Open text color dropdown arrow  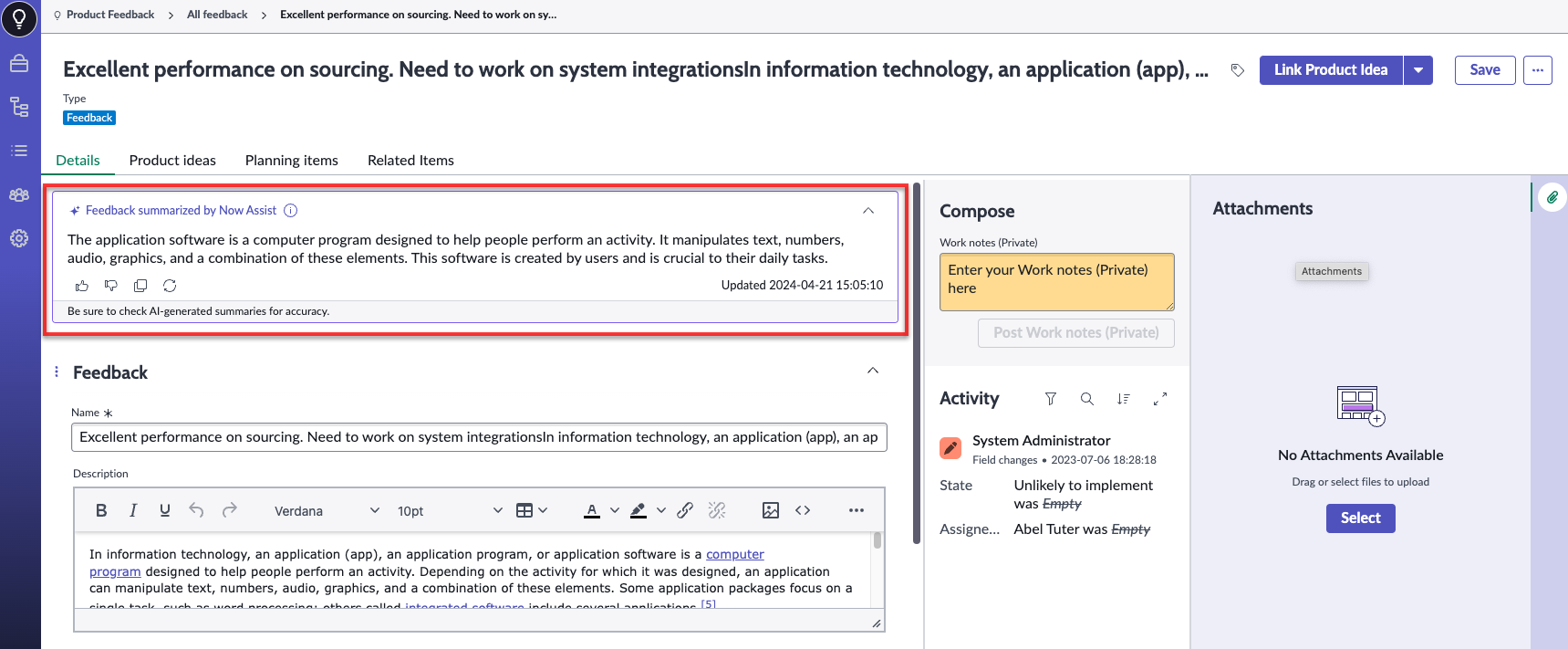coord(614,510)
